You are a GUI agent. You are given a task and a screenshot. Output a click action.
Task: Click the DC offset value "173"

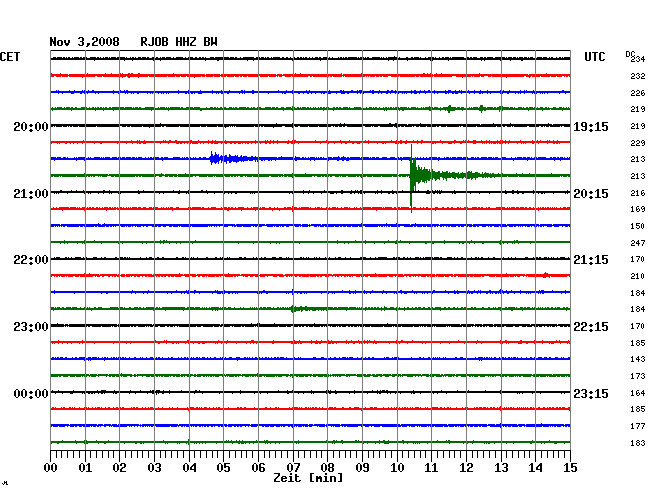(x=638, y=376)
